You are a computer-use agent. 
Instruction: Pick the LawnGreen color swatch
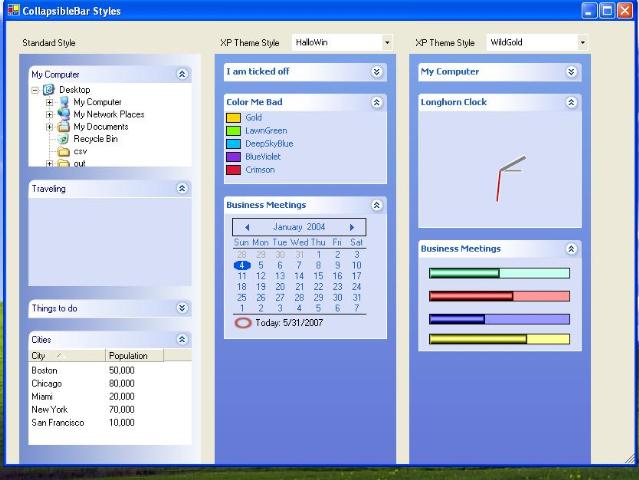(234, 131)
